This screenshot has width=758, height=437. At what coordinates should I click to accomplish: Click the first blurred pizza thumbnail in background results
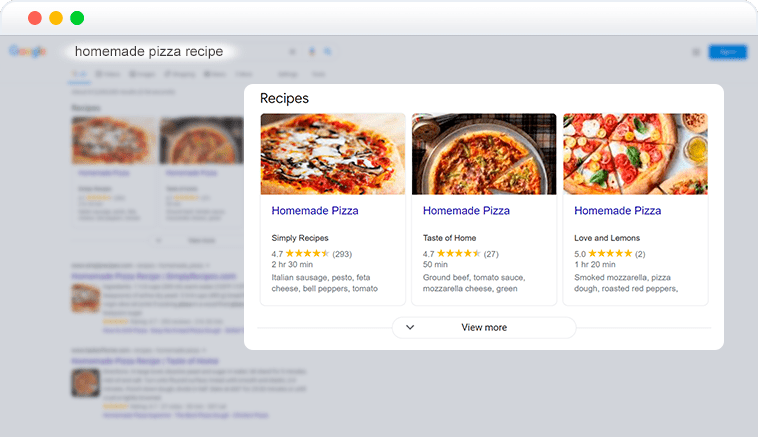pos(114,141)
